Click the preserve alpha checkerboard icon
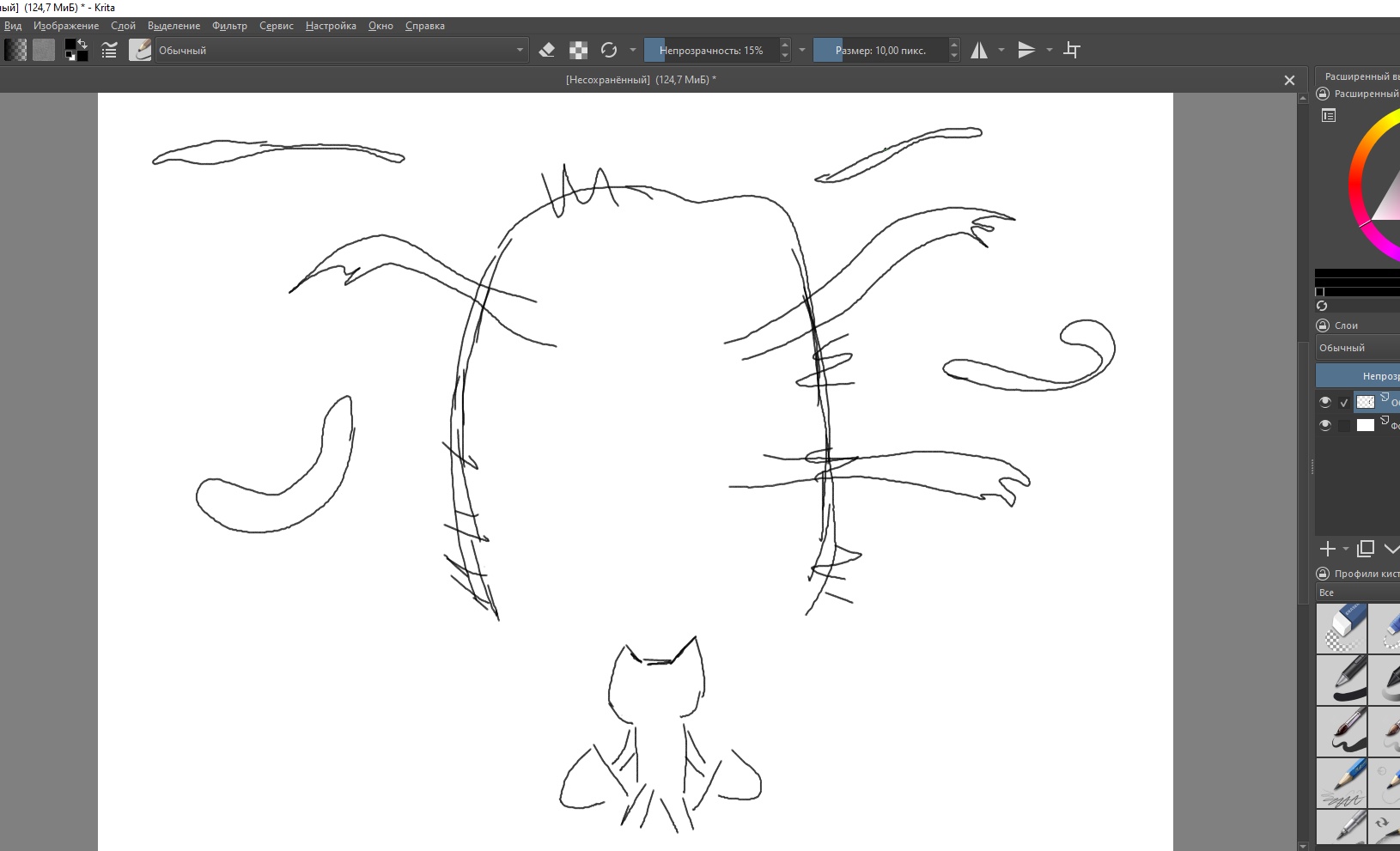This screenshot has height=851, width=1400. (579, 51)
